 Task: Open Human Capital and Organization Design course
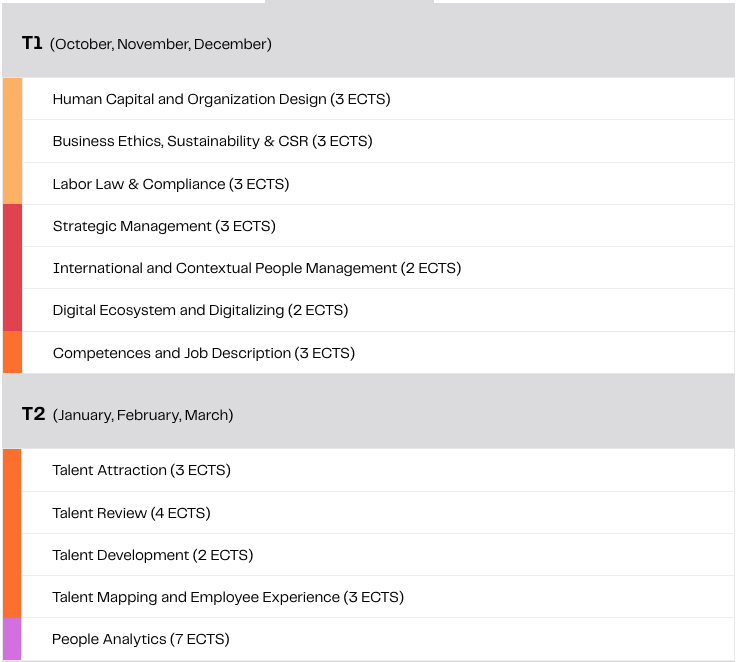click(x=221, y=99)
